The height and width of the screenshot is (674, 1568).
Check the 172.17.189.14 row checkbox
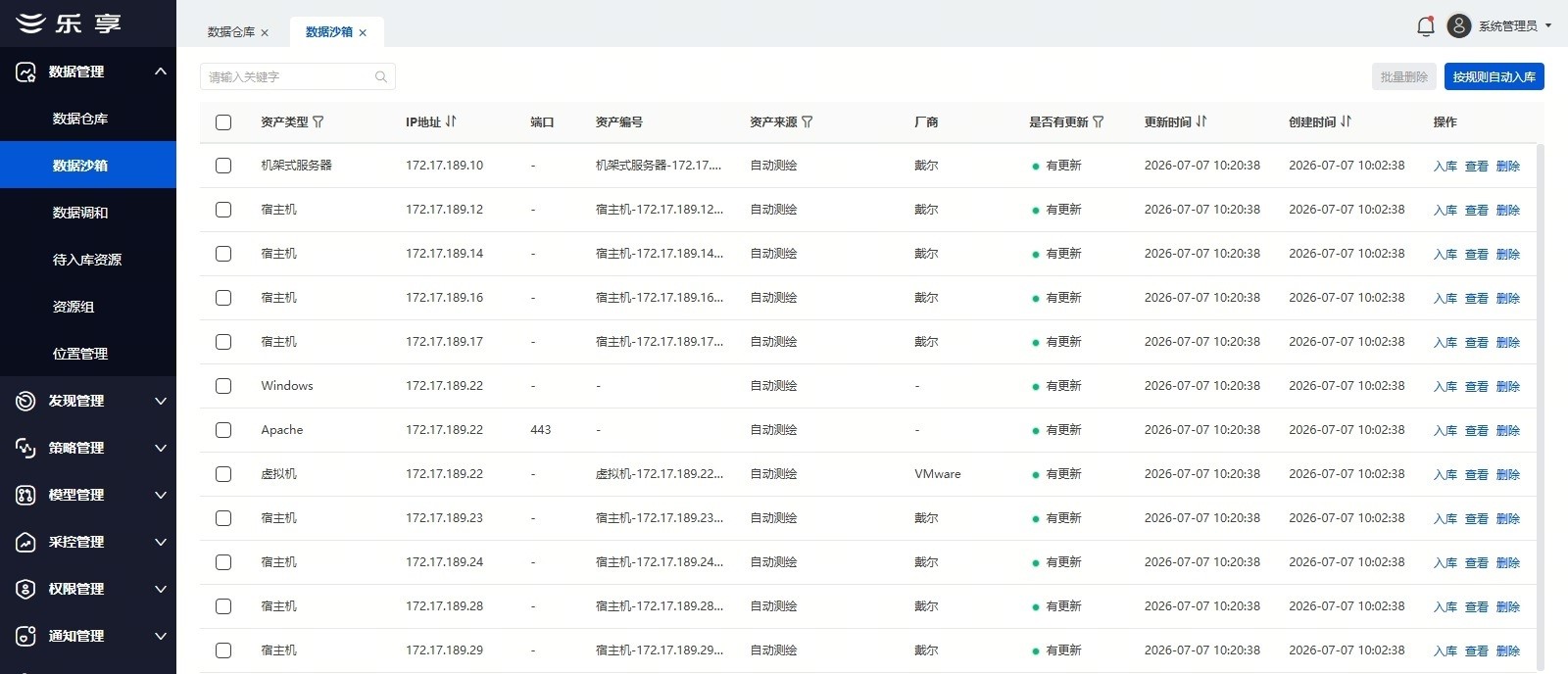click(x=223, y=254)
